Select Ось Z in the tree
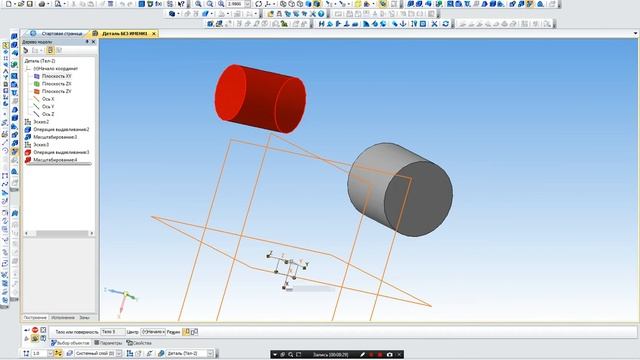This screenshot has width=640, height=360. coord(48,114)
